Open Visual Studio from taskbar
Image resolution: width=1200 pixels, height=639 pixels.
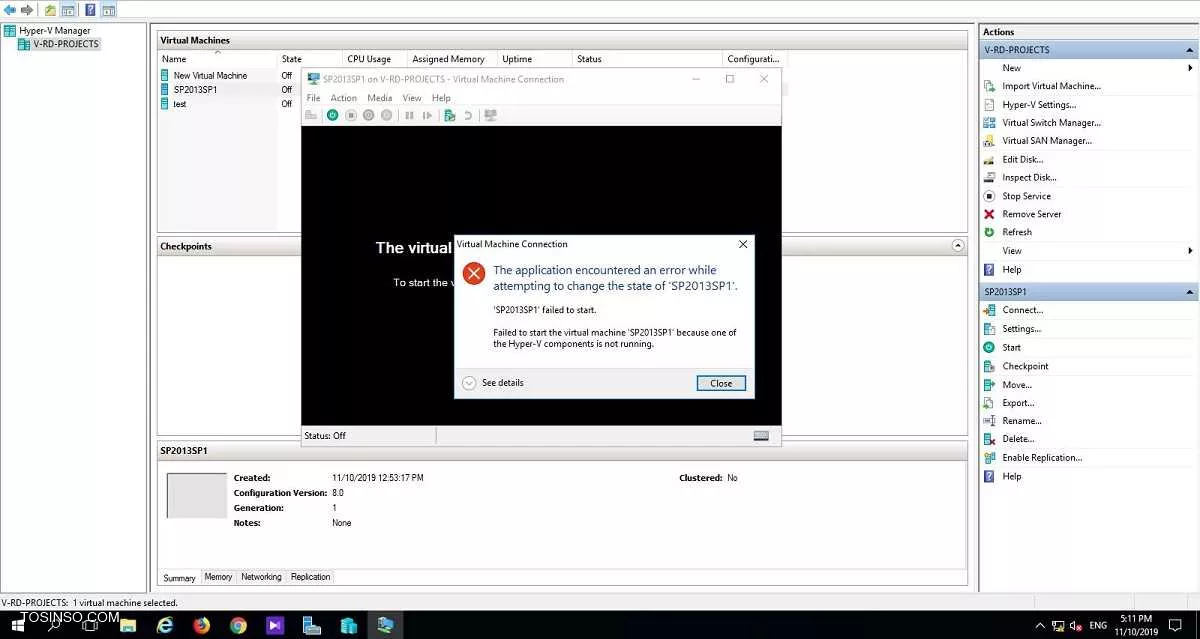[275, 626]
